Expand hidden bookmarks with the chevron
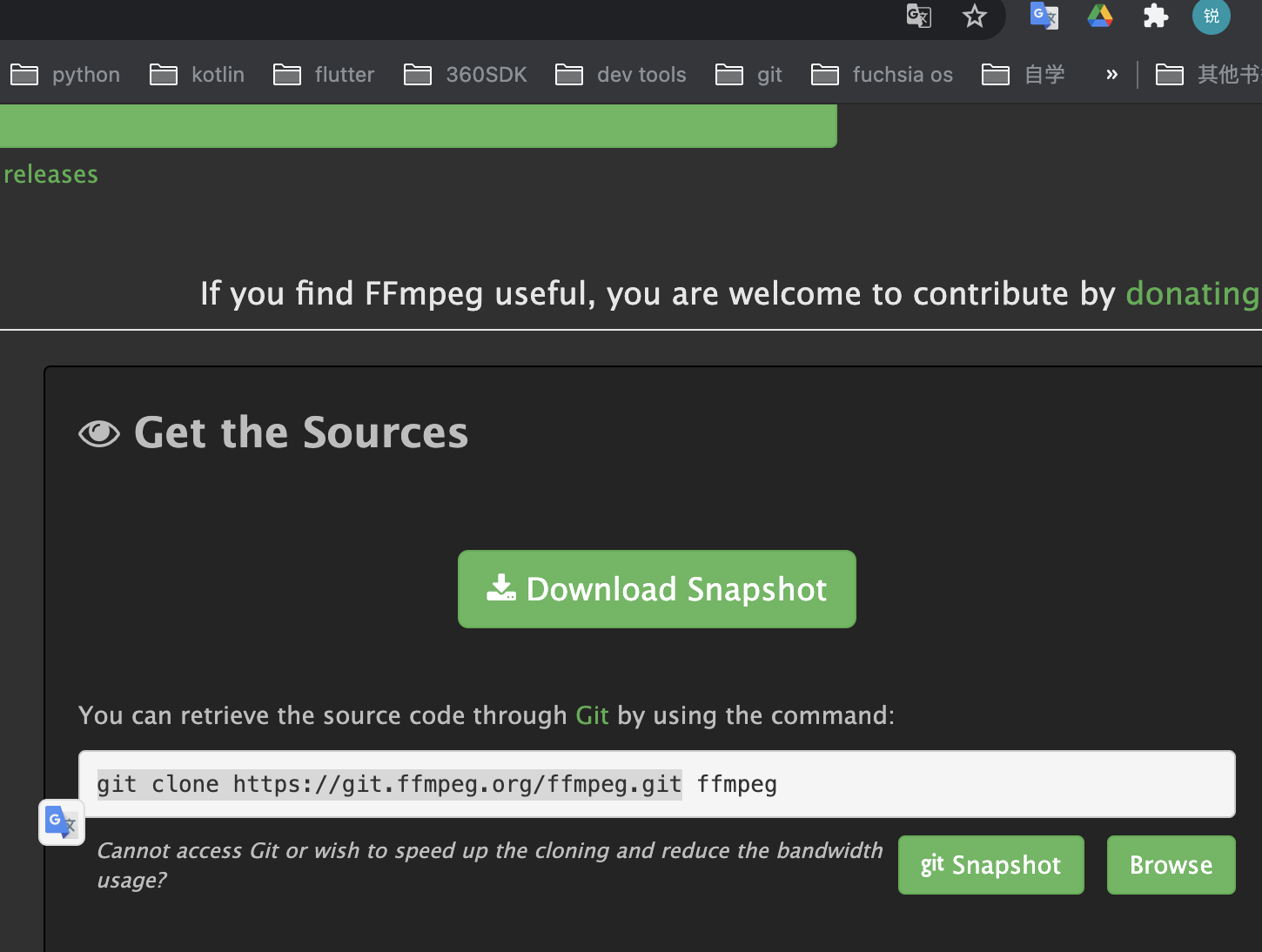1262x952 pixels. click(1111, 75)
